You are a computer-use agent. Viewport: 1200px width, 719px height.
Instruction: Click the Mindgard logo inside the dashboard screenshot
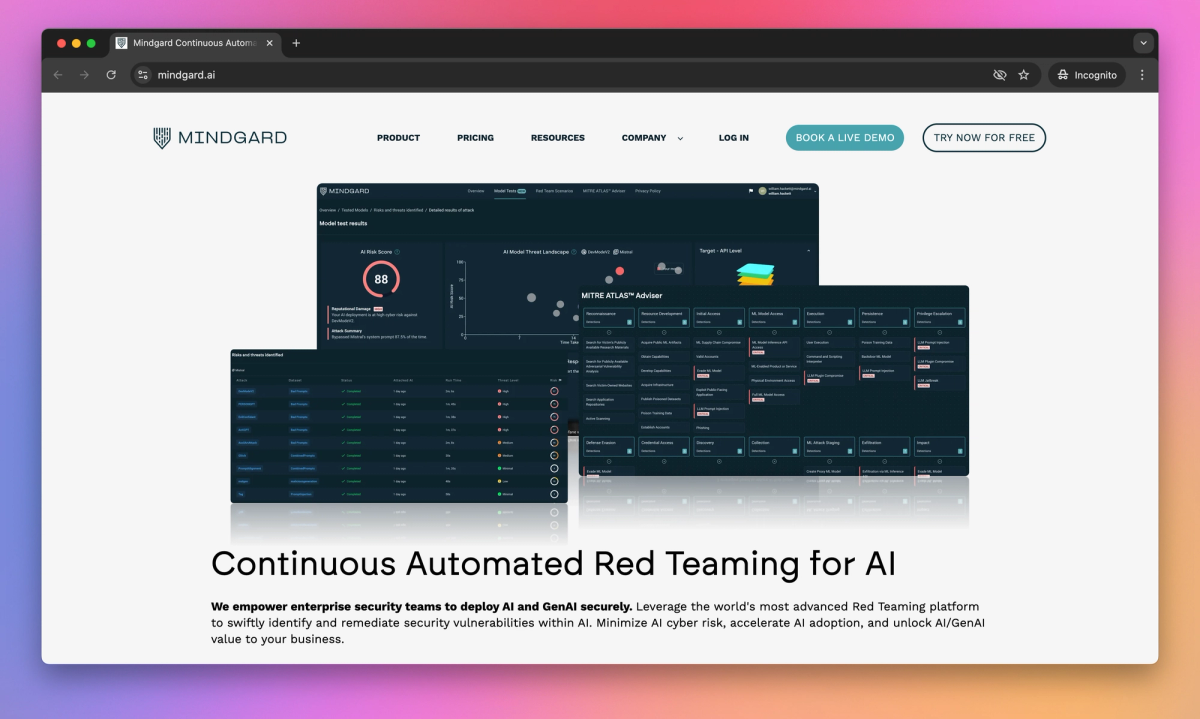pos(344,191)
